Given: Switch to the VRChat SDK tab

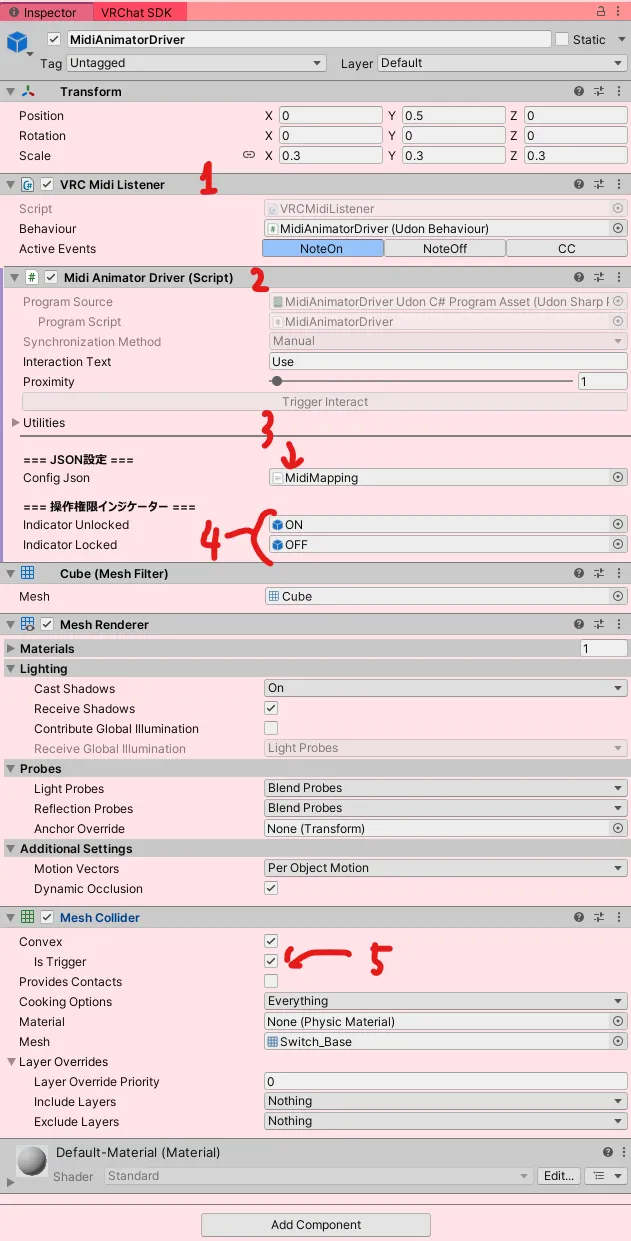Looking at the screenshot, I should pyautogui.click(x=135, y=13).
